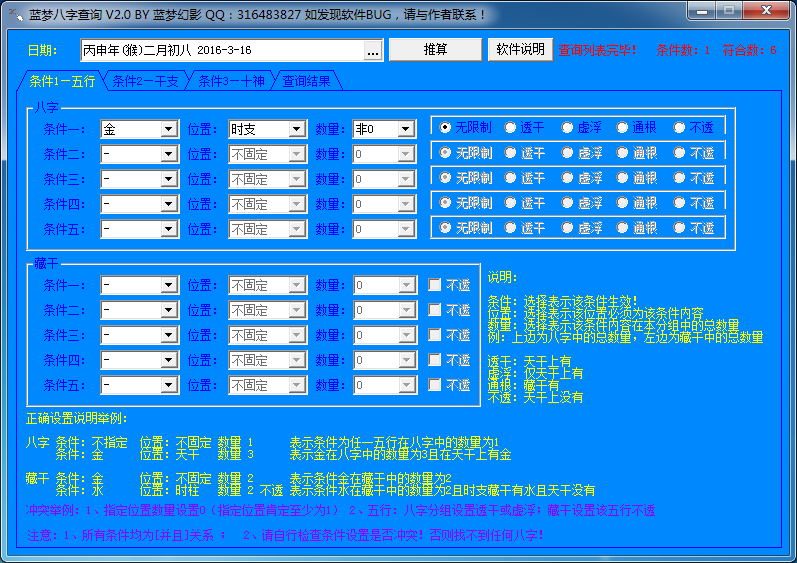Check 不透 checkbox for 藏干 条件二
Image resolution: width=797 pixels, height=563 pixels.
pyautogui.click(x=435, y=309)
